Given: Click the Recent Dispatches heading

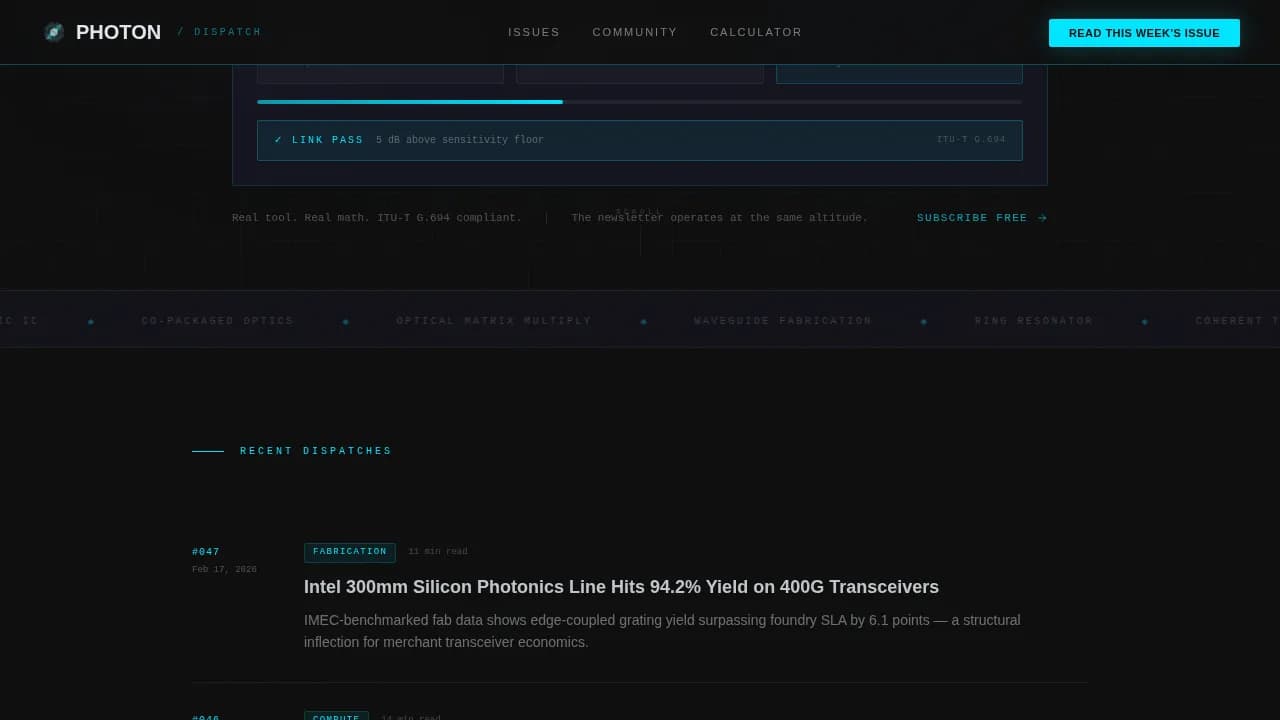Looking at the screenshot, I should [316, 451].
